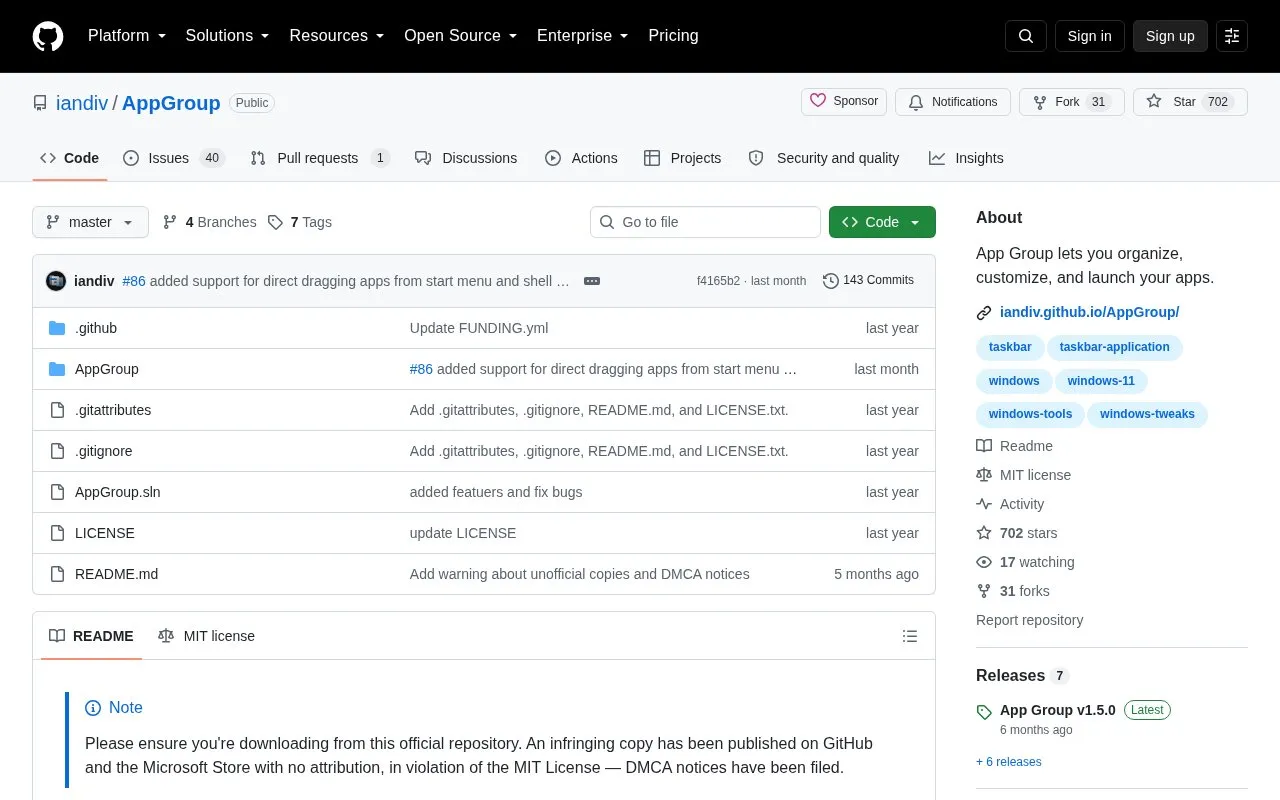This screenshot has height=800, width=1280.
Task: Open the Insights tab
Action: (x=966, y=158)
